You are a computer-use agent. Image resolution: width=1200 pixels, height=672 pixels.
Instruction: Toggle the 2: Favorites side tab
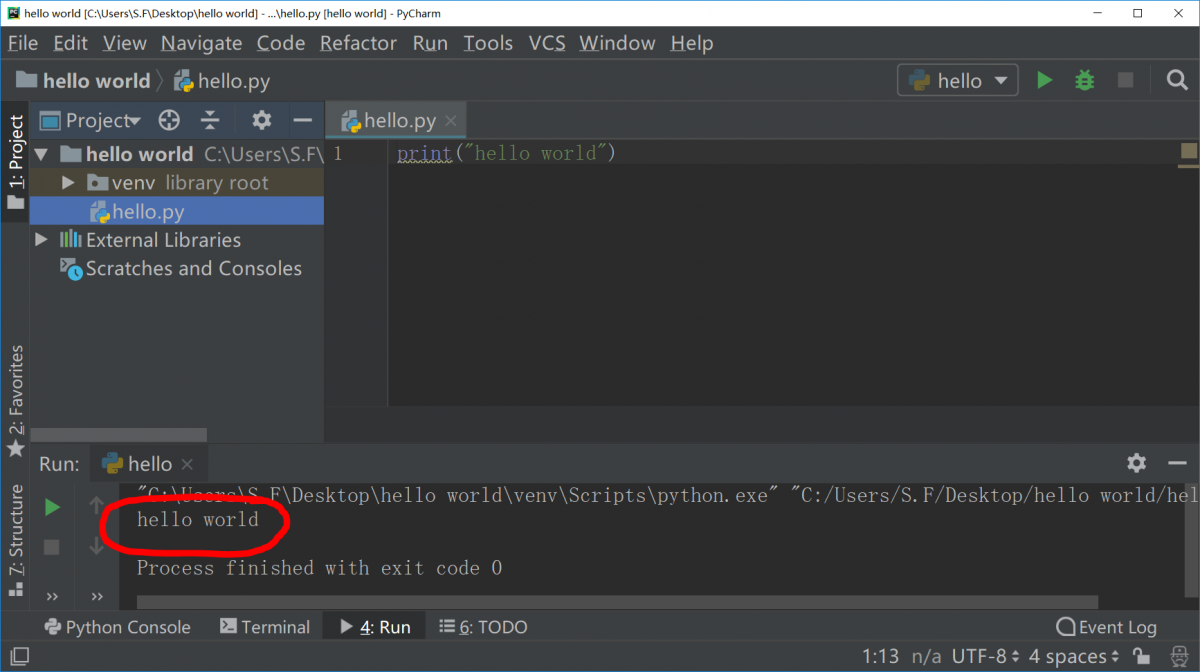coord(15,400)
